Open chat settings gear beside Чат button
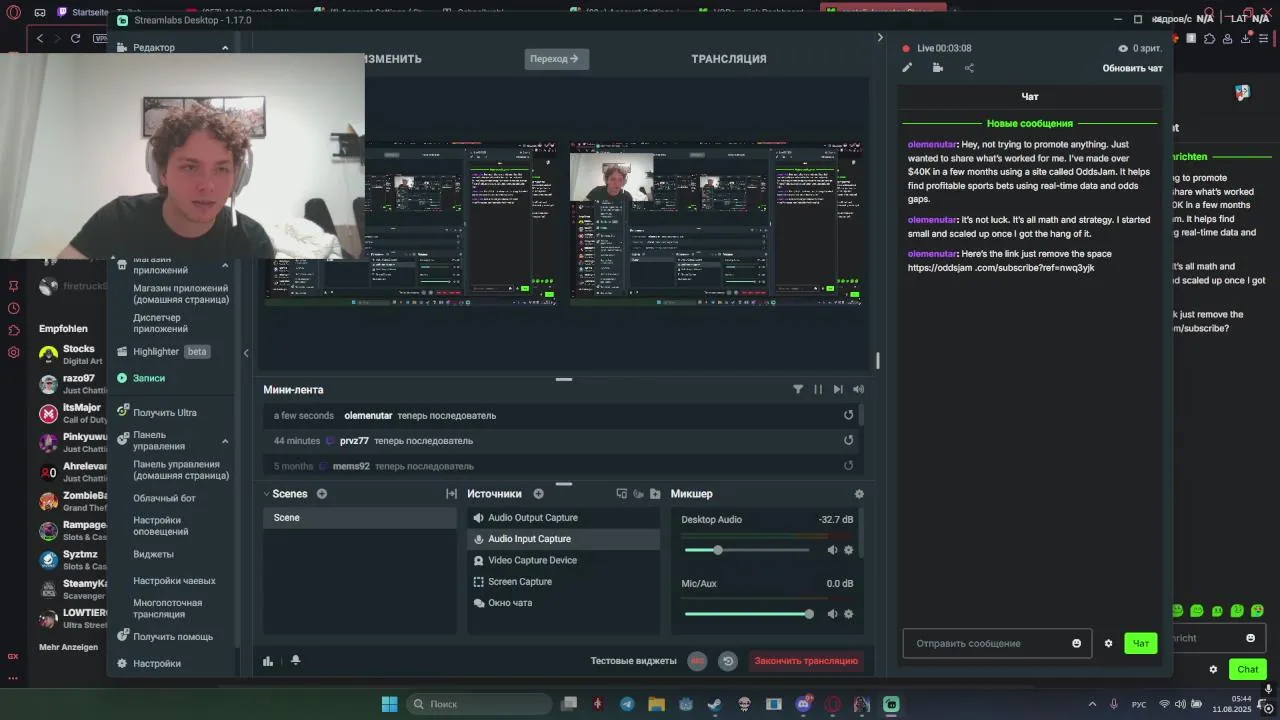1280x720 pixels. [x=1108, y=643]
